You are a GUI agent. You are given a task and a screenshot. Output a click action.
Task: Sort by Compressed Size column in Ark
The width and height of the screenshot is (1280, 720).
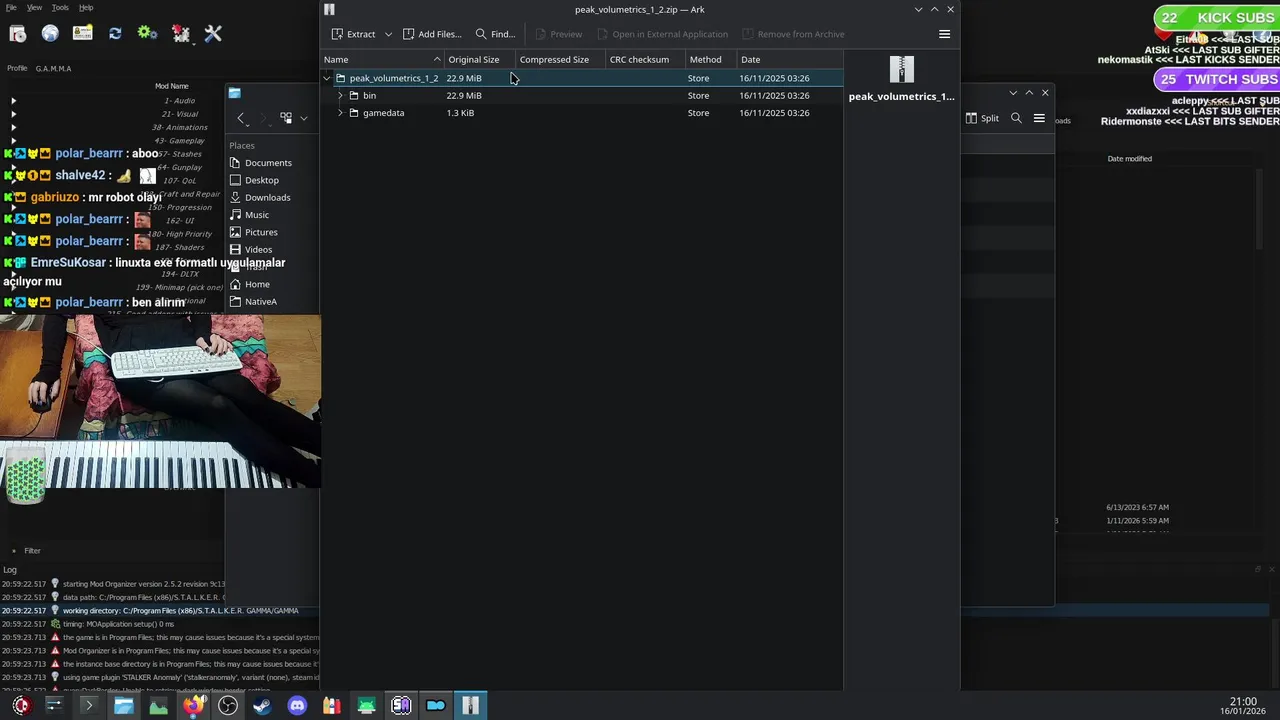click(x=560, y=59)
